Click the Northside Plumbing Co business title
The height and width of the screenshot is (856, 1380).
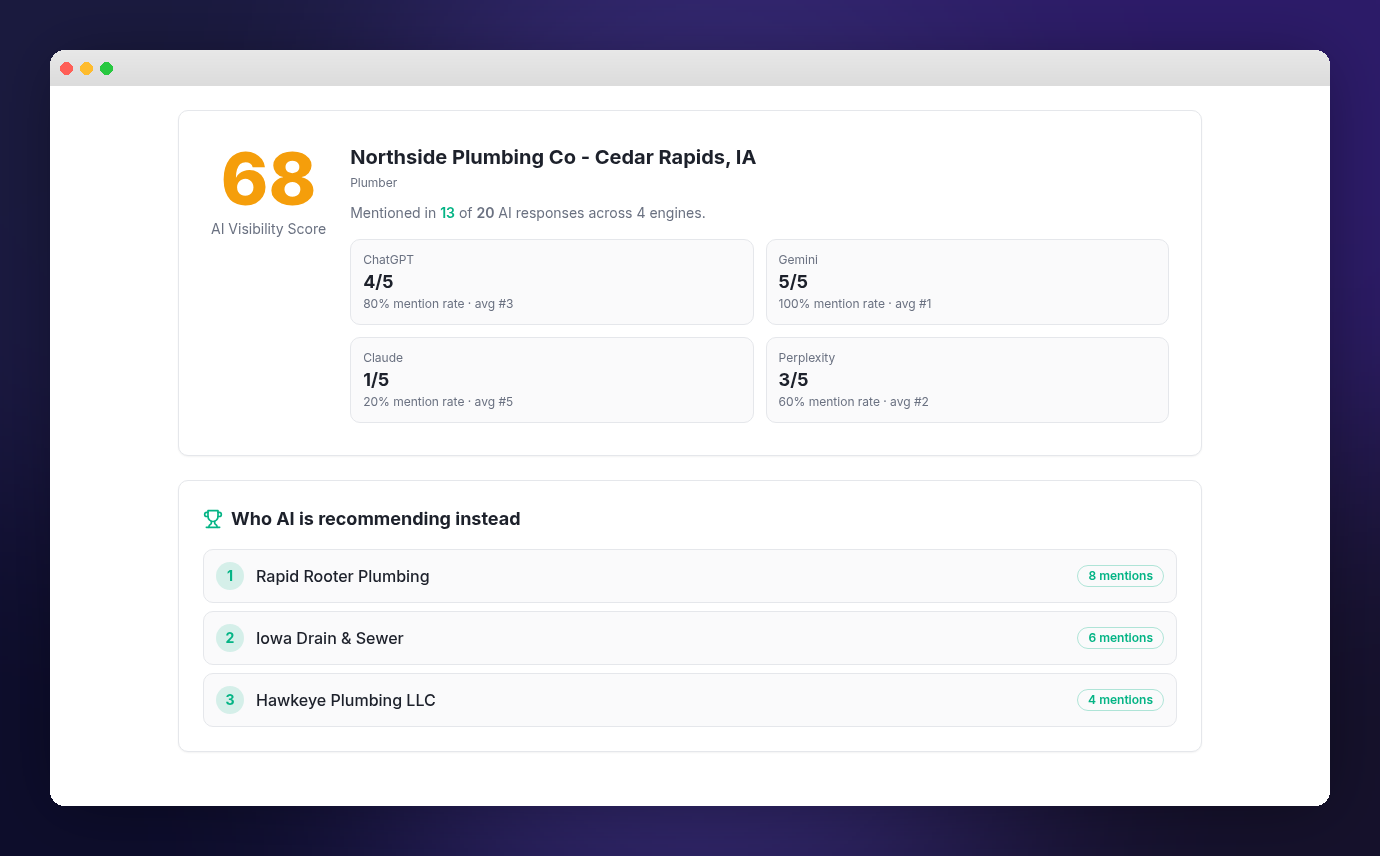coord(553,157)
